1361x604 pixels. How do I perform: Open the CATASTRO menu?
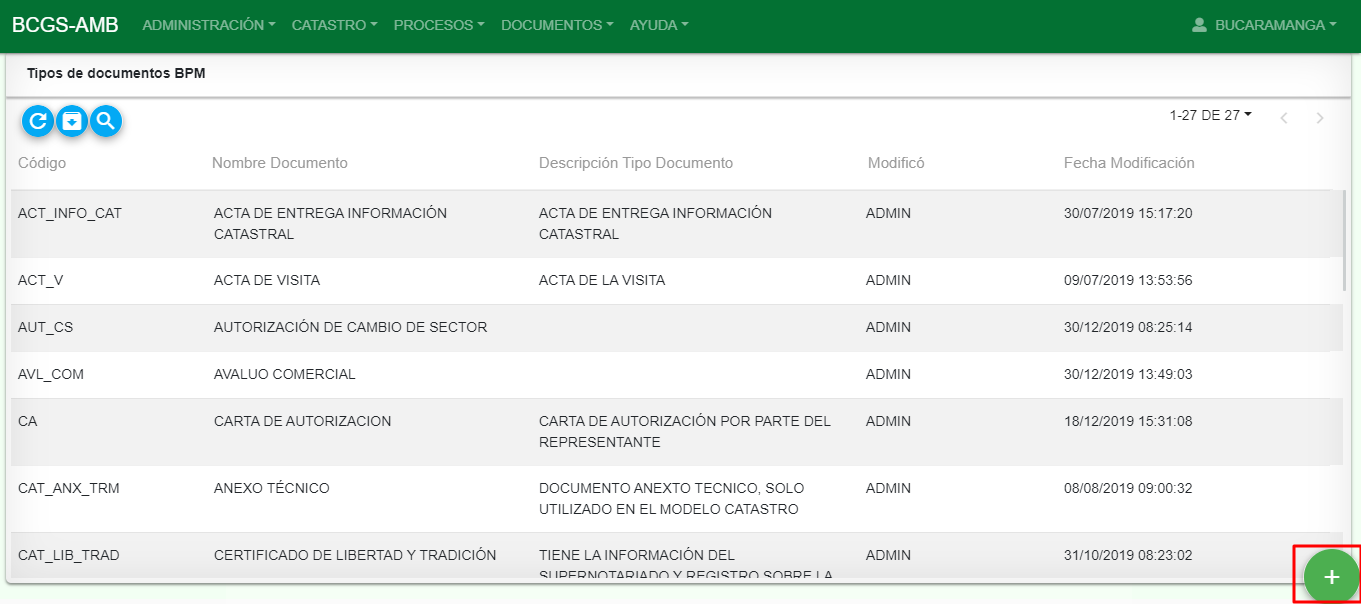(x=335, y=25)
